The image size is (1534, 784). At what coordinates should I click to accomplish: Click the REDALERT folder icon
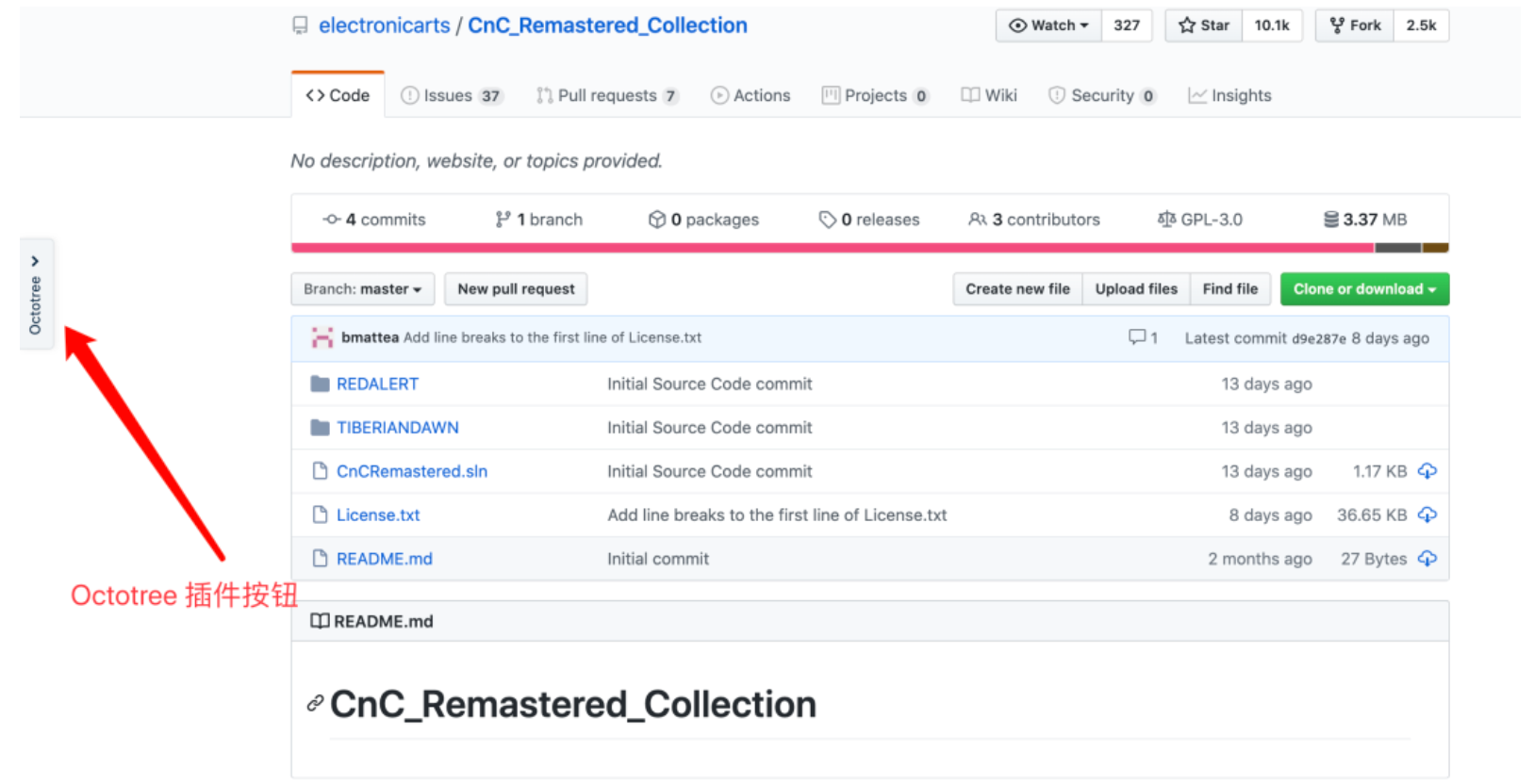pyautogui.click(x=321, y=384)
